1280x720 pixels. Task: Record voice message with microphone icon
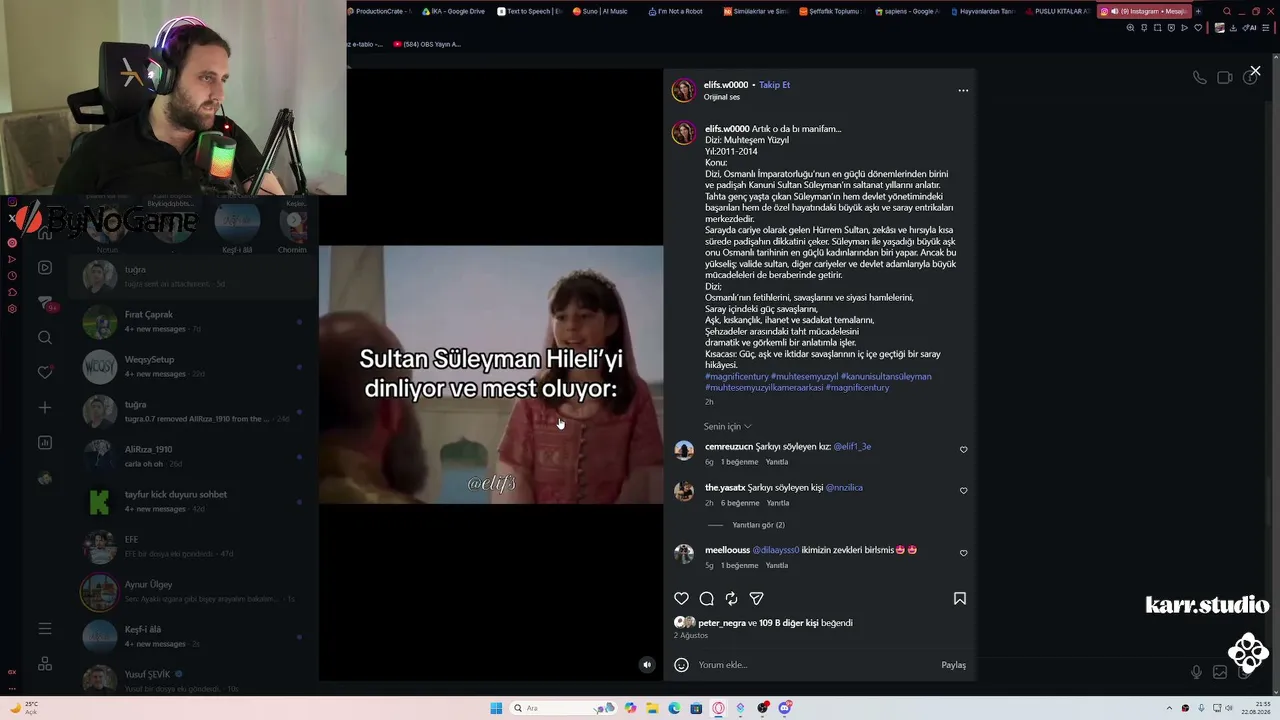point(1196,672)
